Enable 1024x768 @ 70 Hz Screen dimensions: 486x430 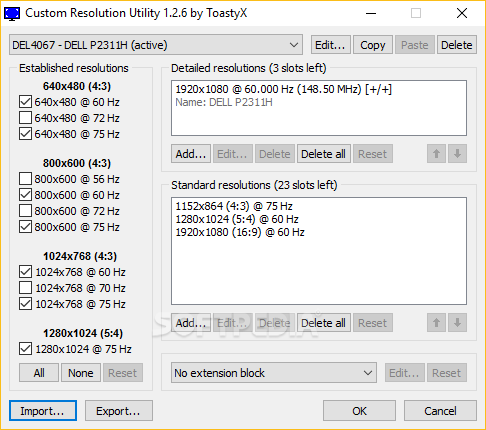[x=25, y=288]
